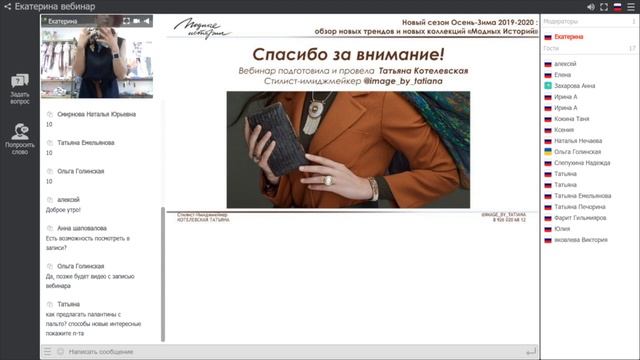This screenshot has width=640, height=360.
Task: Click the Попросить слово button
Action: (20, 139)
